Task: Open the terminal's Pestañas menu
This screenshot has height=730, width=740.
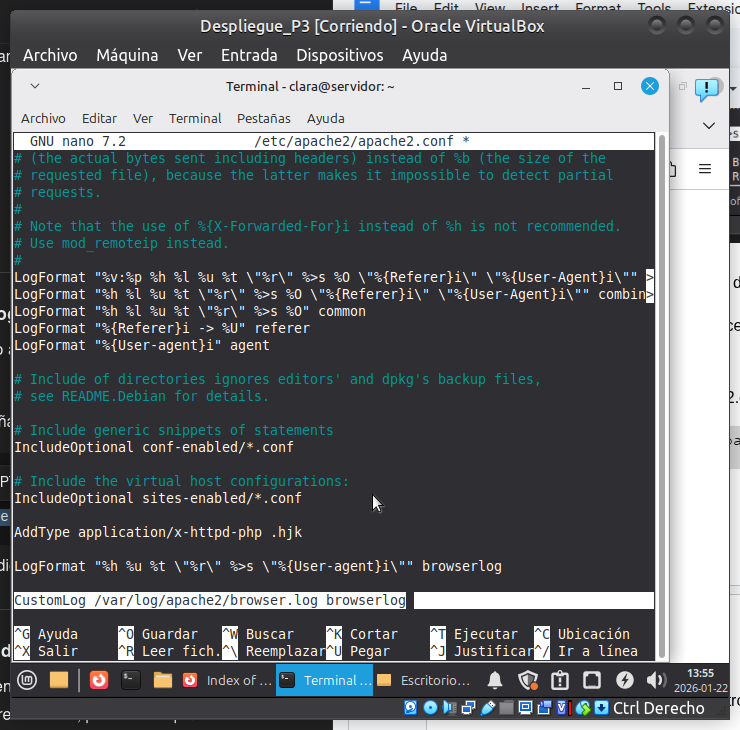Action: 264,118
